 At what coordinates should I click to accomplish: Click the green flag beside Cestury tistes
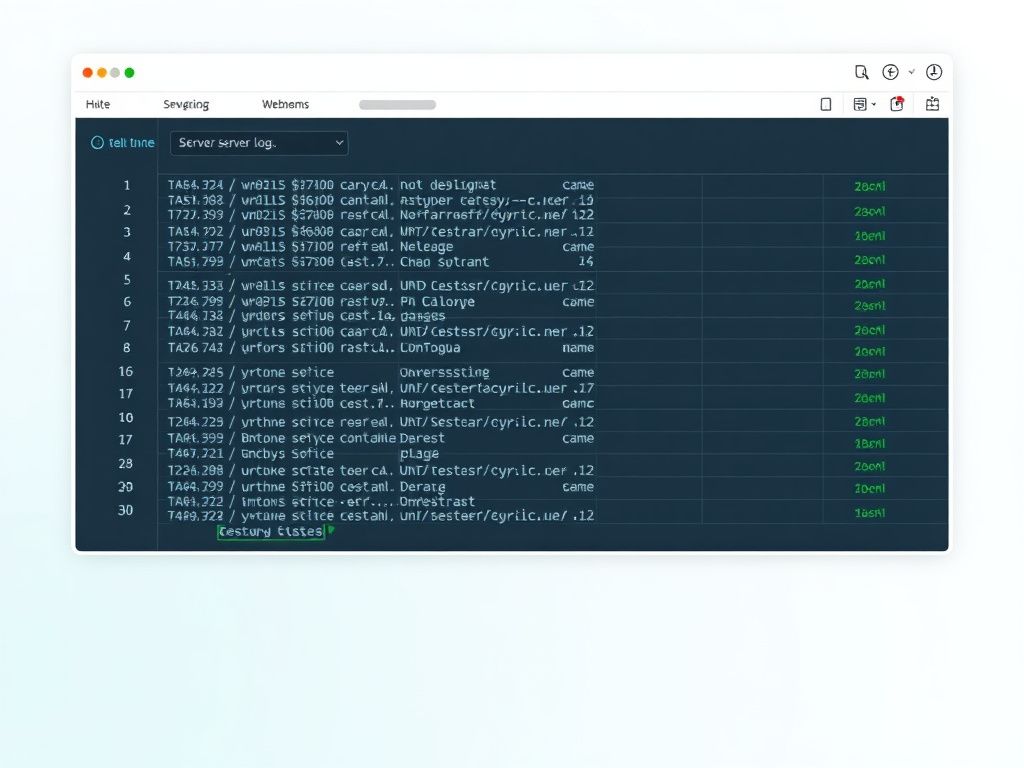point(331,530)
